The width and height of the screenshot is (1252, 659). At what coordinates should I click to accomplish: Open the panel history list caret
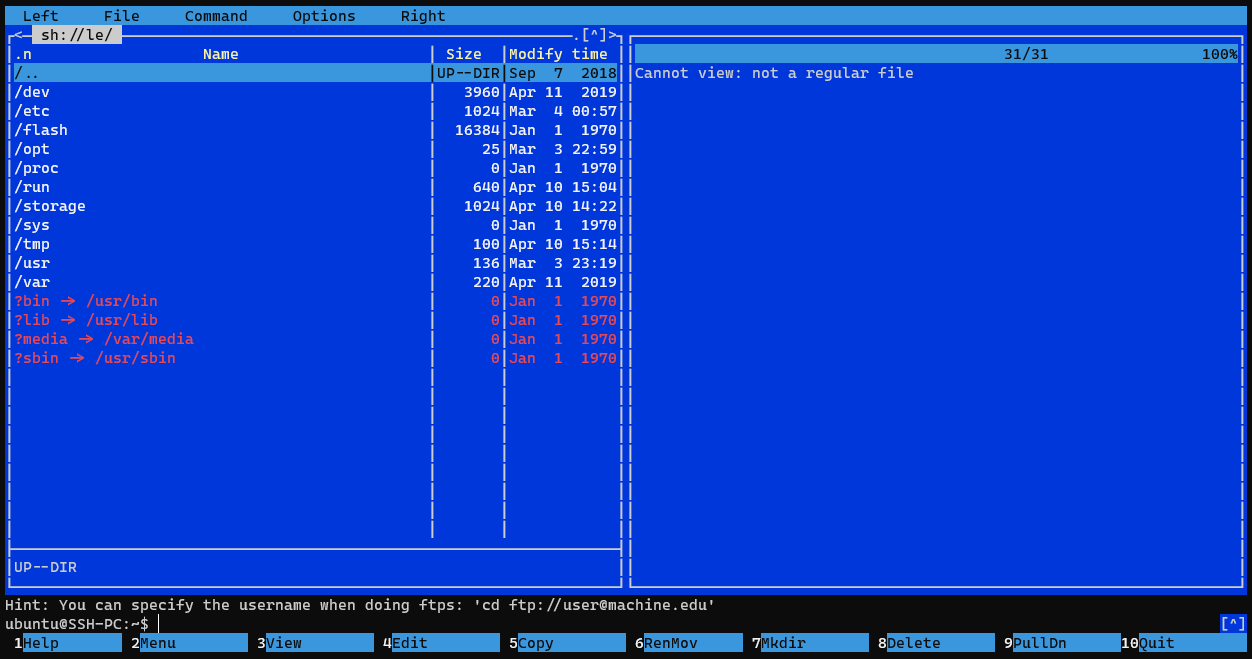(x=595, y=35)
